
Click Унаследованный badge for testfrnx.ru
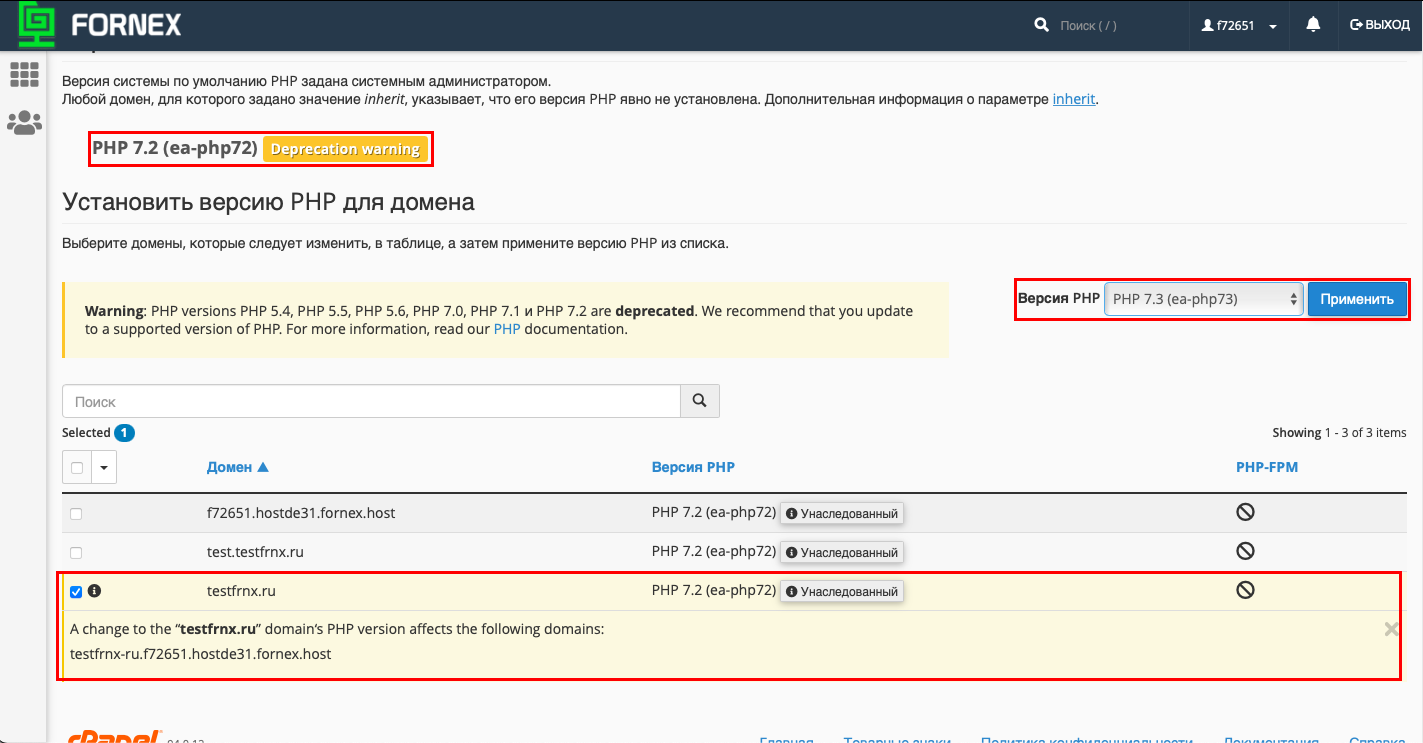(x=842, y=591)
